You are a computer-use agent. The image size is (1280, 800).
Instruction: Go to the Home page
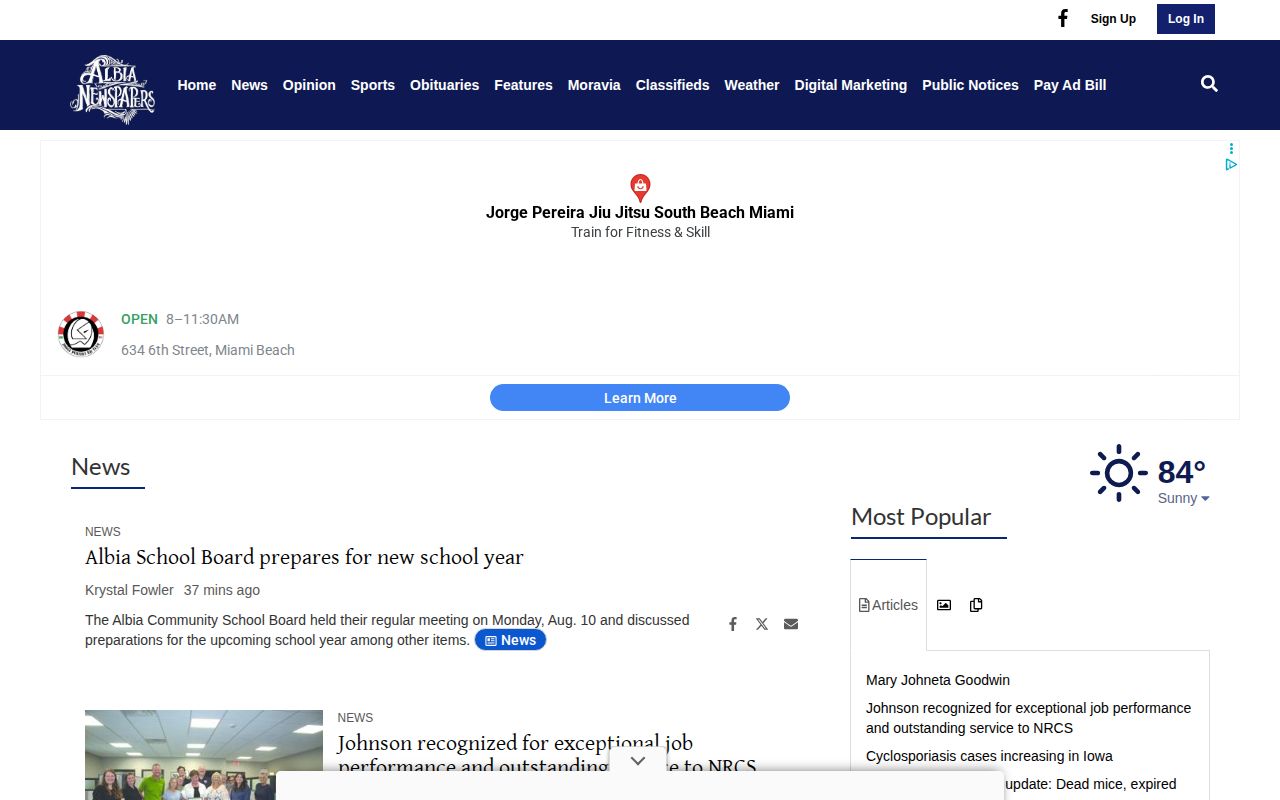(x=197, y=85)
